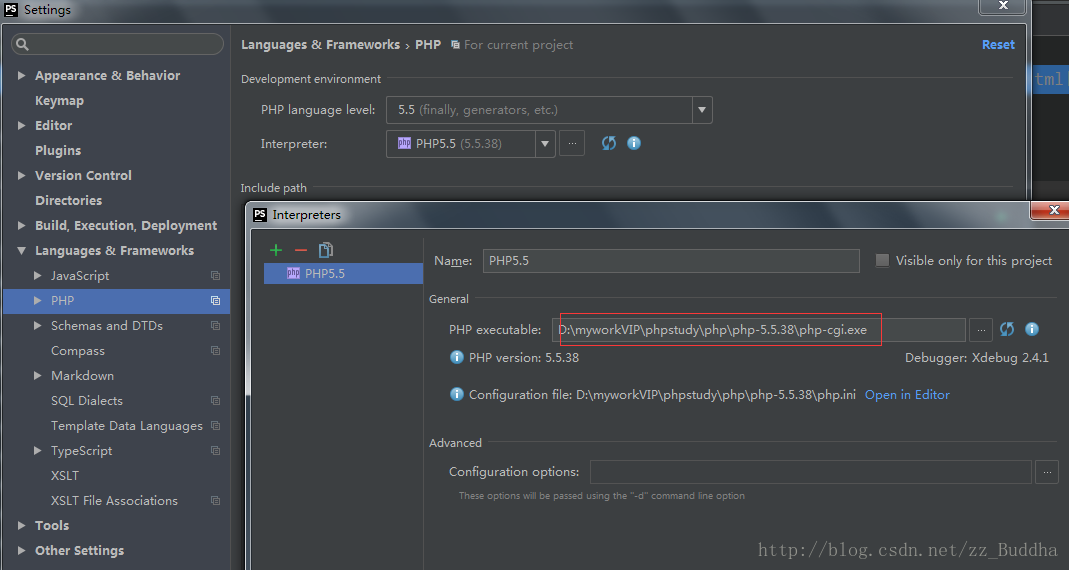Expand Appearance & Behavior section

(x=21, y=76)
